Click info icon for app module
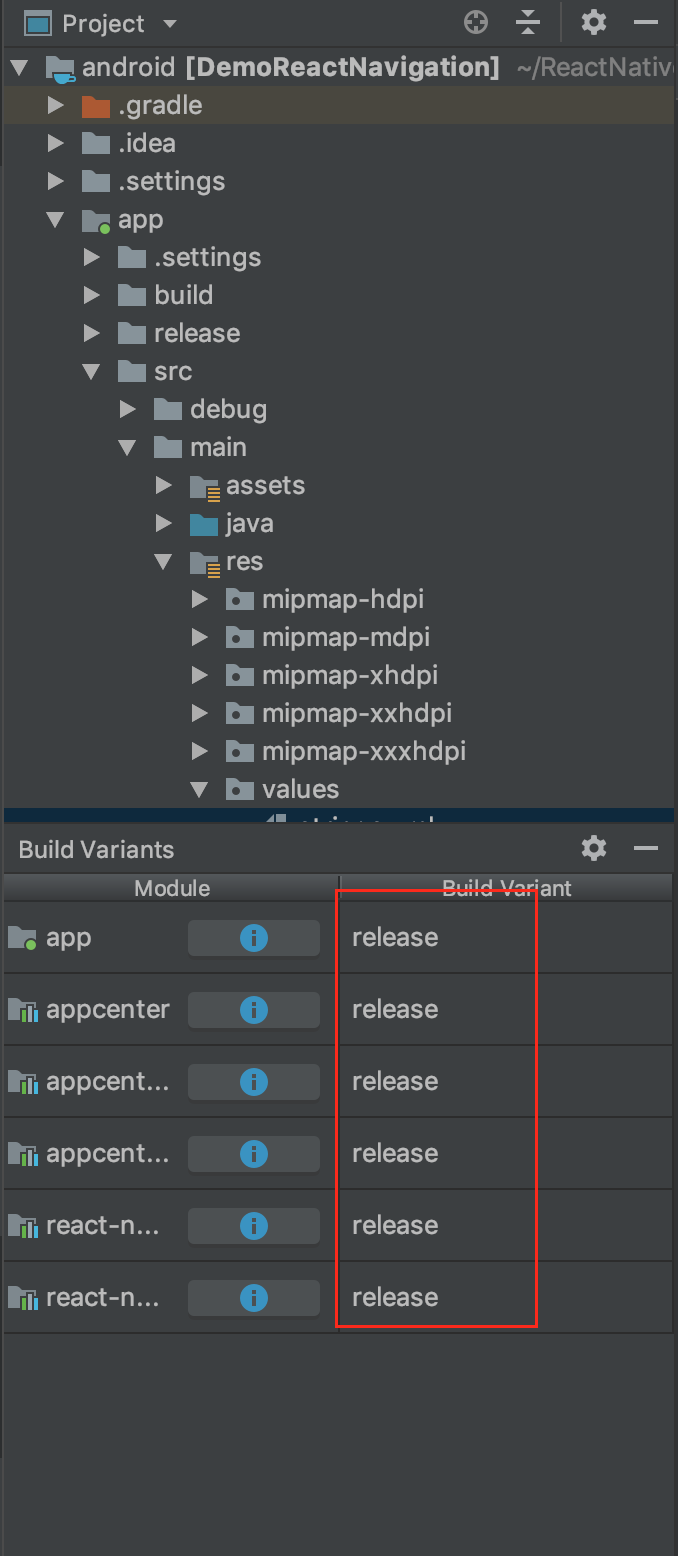The width and height of the screenshot is (678, 1556). (x=254, y=938)
